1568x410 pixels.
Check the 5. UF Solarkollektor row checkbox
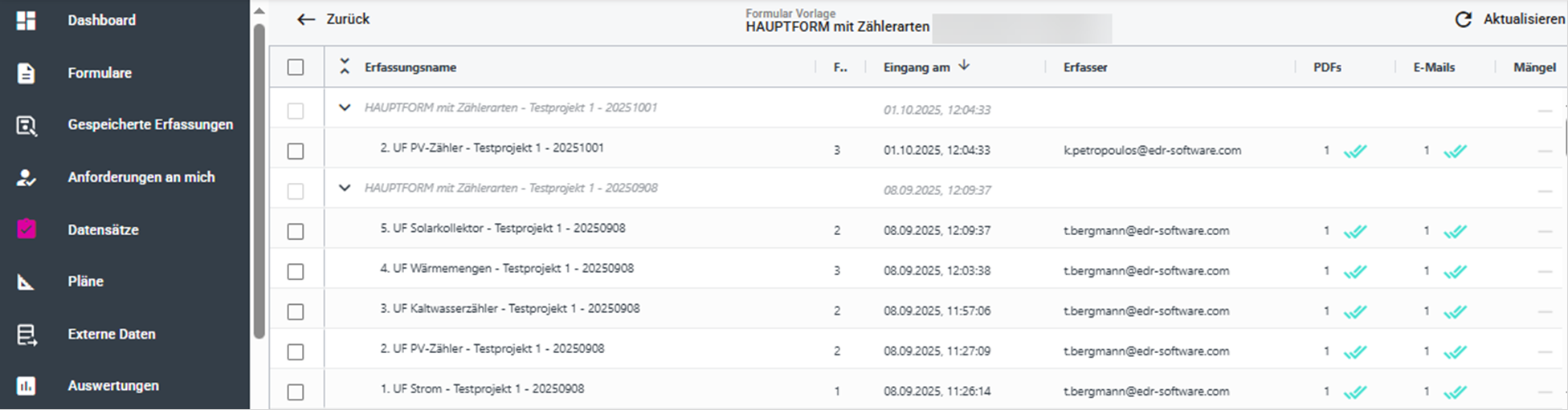(296, 231)
